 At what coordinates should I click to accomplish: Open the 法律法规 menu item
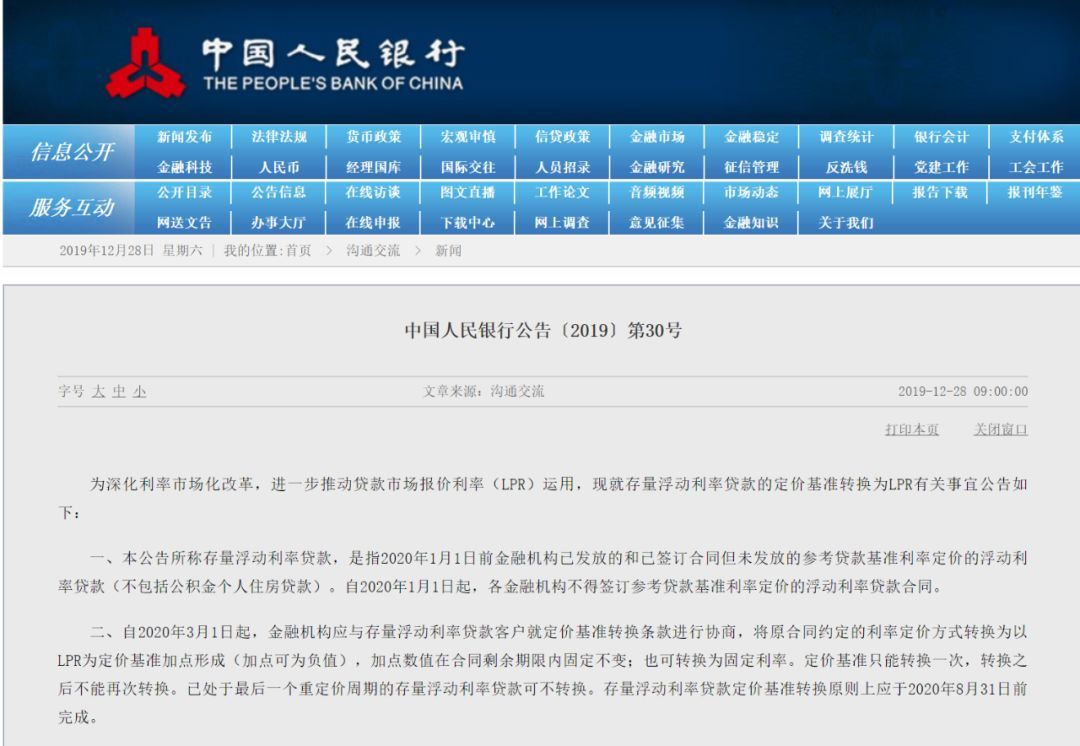pyautogui.click(x=279, y=136)
